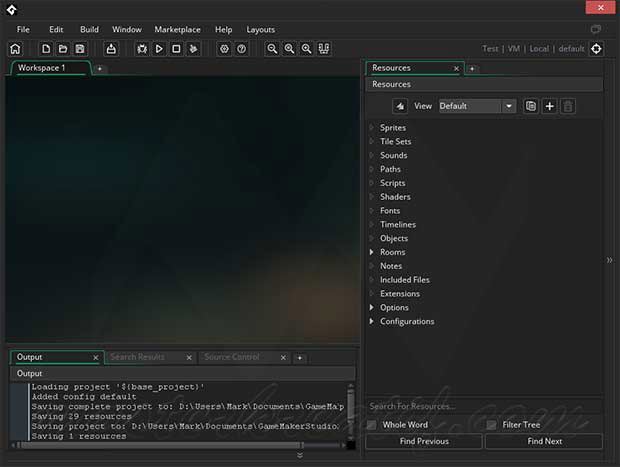This screenshot has height=467, width=620.
Task: Open Game Options gear icon
Action: tap(224, 49)
